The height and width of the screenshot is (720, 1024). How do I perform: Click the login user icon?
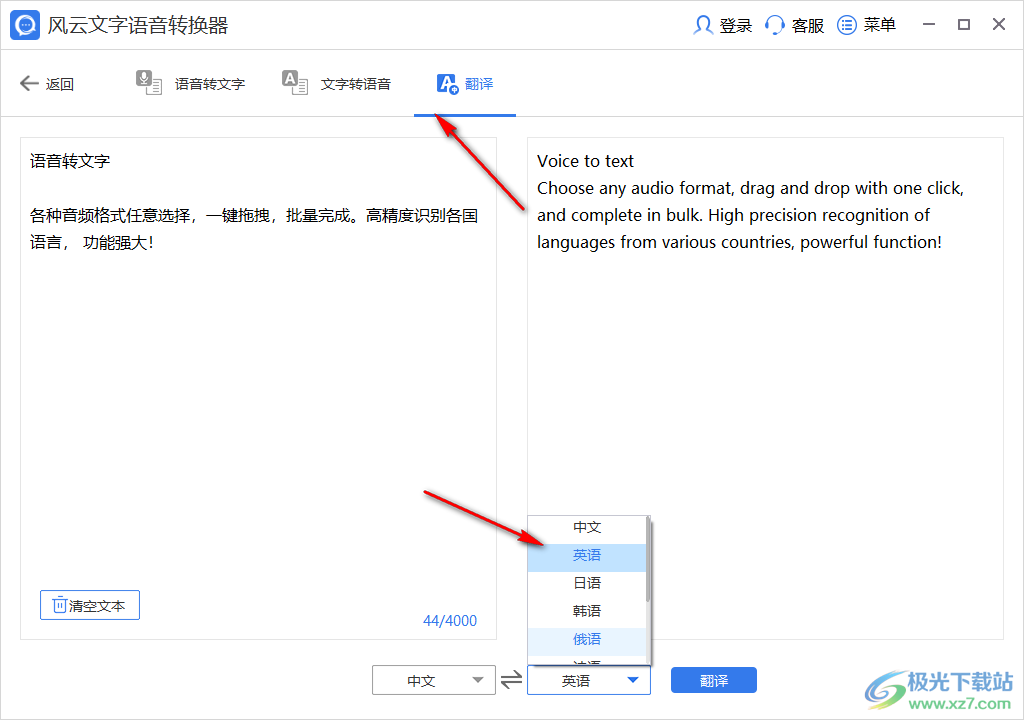point(703,25)
